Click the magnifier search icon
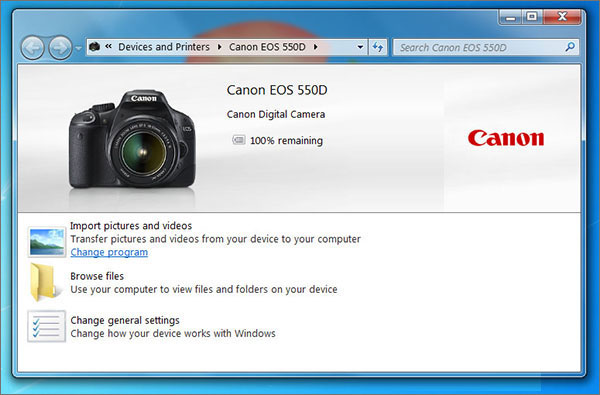The image size is (600, 395). click(x=570, y=47)
